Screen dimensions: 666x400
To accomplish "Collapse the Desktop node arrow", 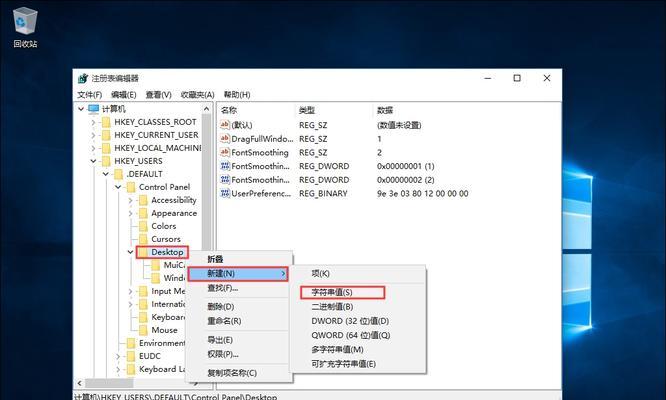I will point(131,252).
